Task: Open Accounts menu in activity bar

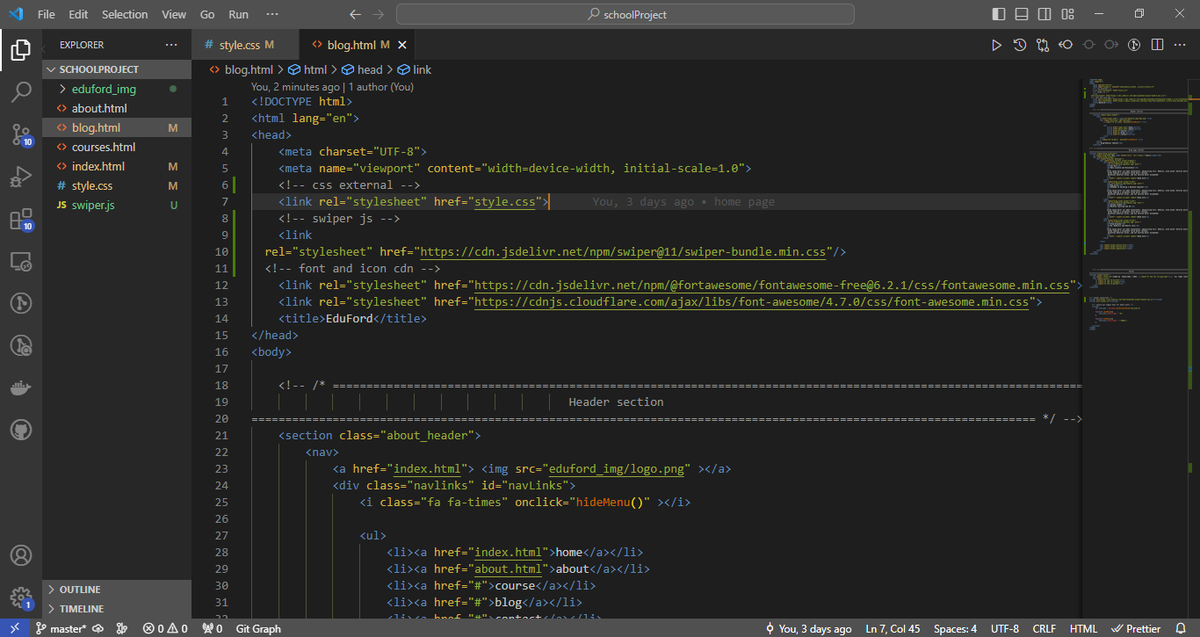Action: coord(21,555)
